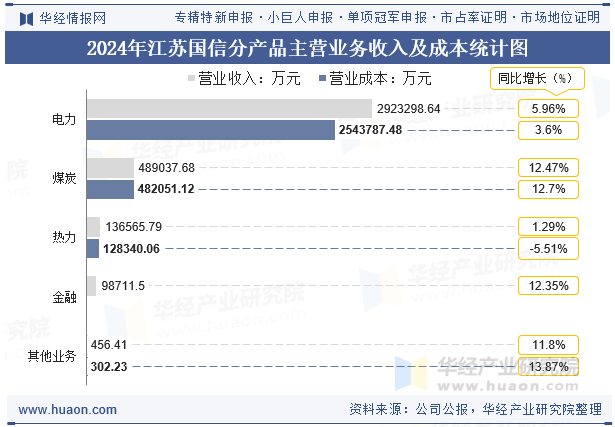
Task: Click the 营业收入 gray legend swatch
Action: point(191,78)
